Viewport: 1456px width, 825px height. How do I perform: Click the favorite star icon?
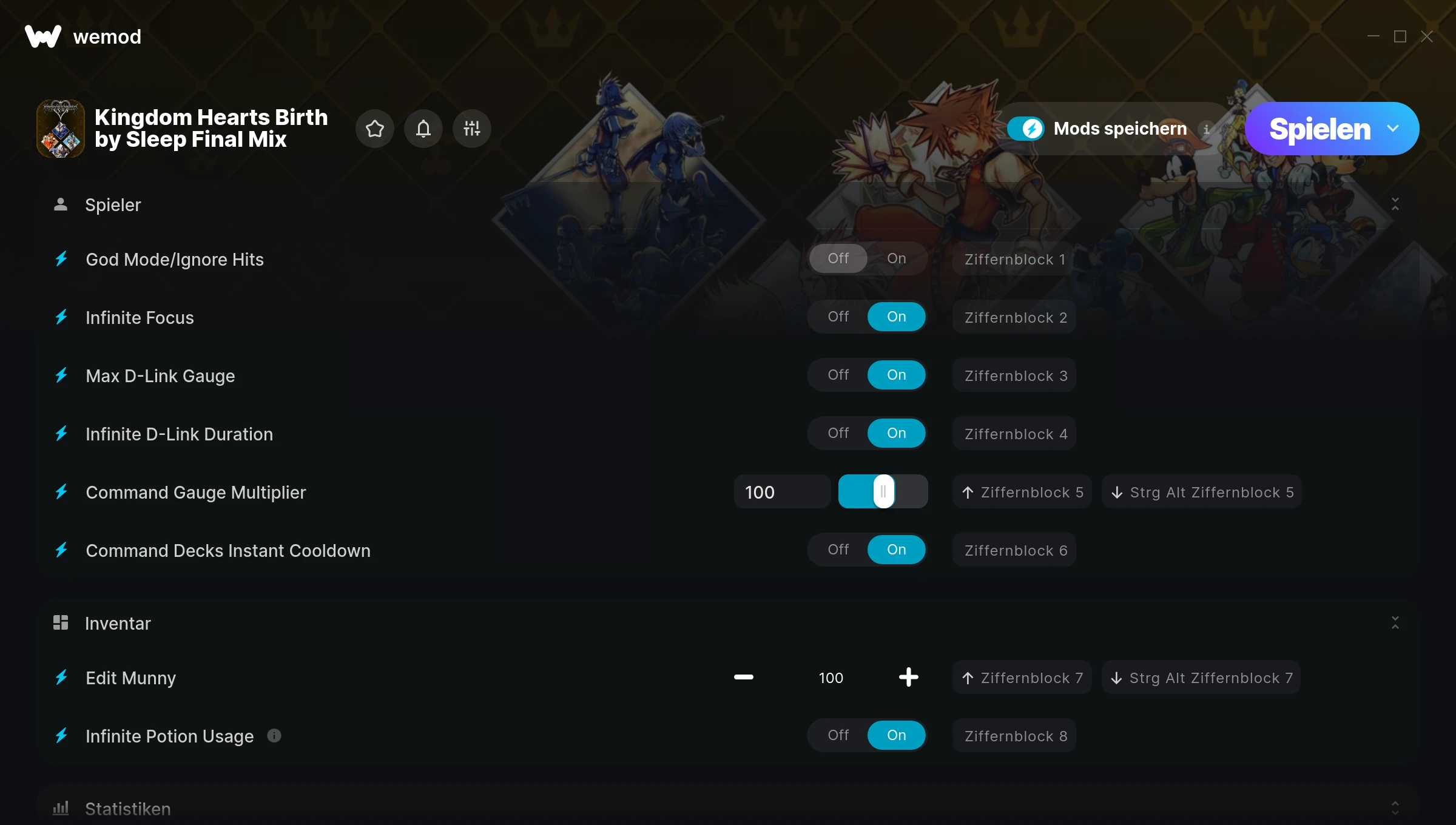pyautogui.click(x=375, y=129)
